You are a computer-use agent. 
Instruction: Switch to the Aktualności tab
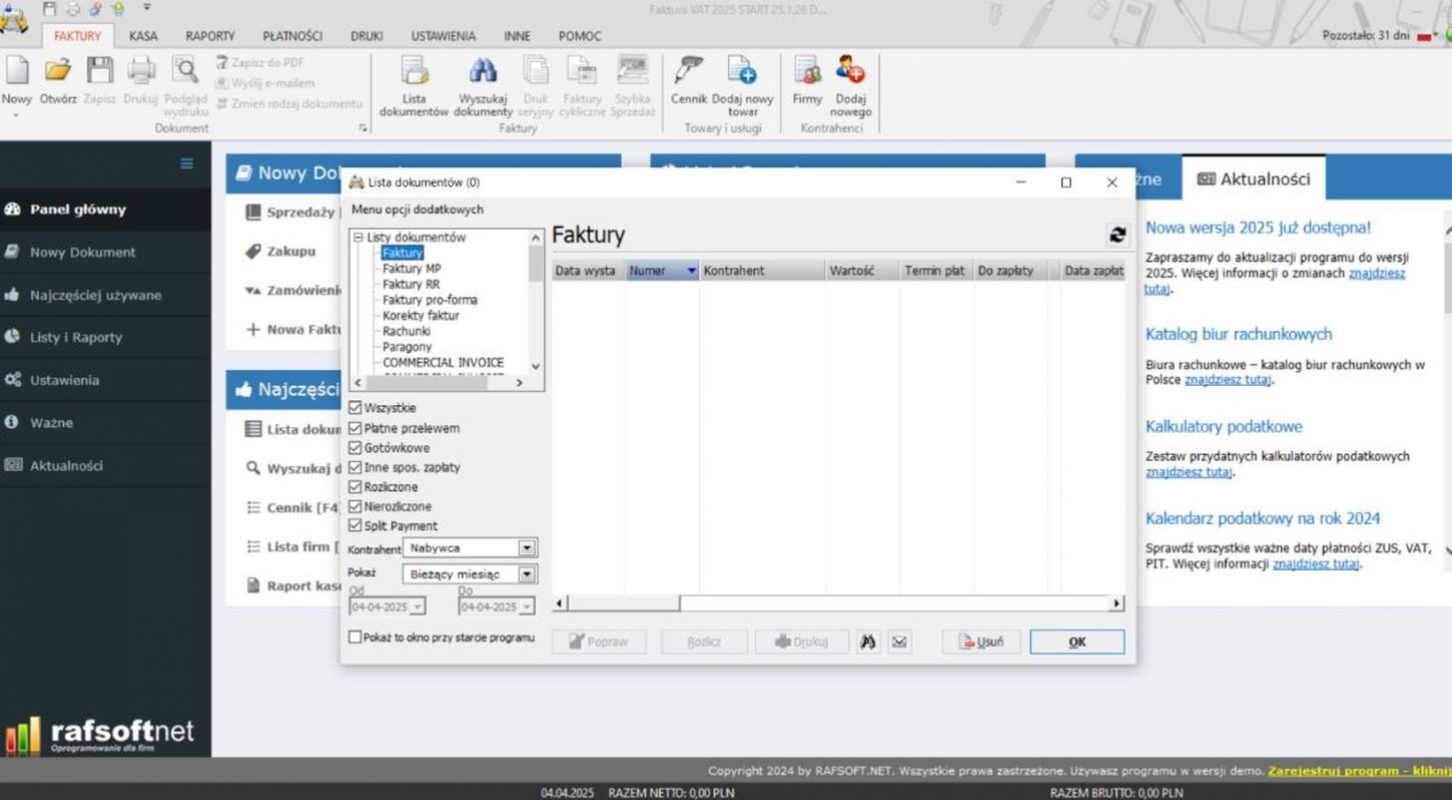pyautogui.click(x=1254, y=179)
